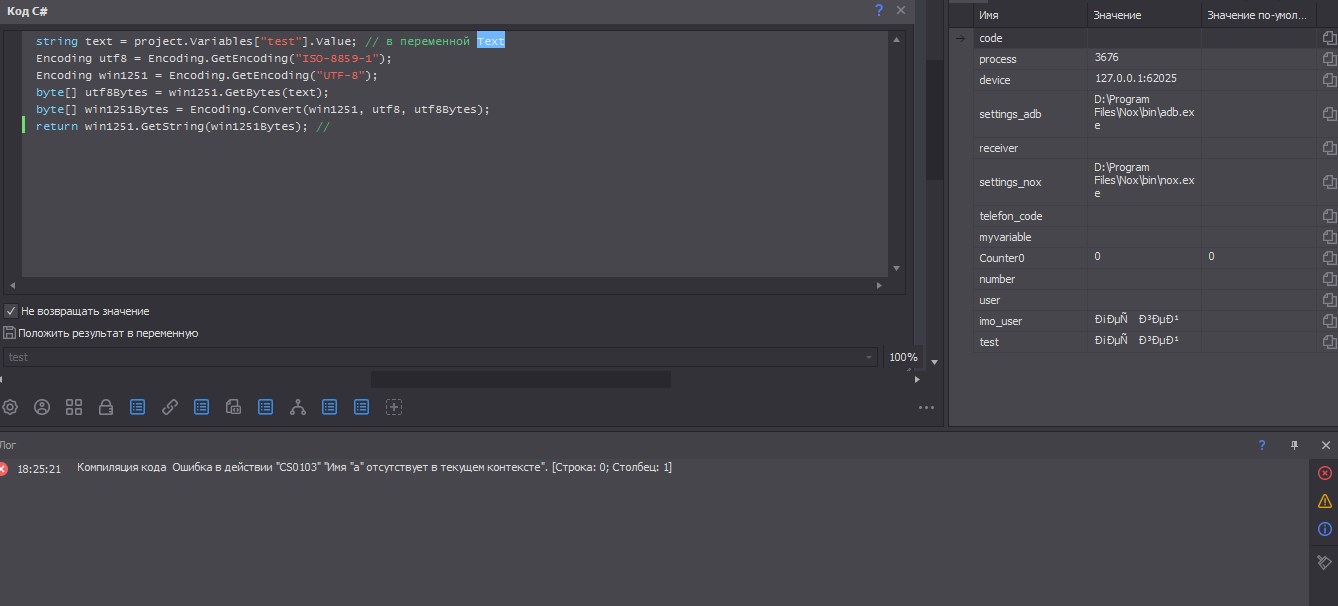This screenshot has height=606, width=1338.
Task: Clear the log with the eraser icon
Action: tap(1324, 562)
